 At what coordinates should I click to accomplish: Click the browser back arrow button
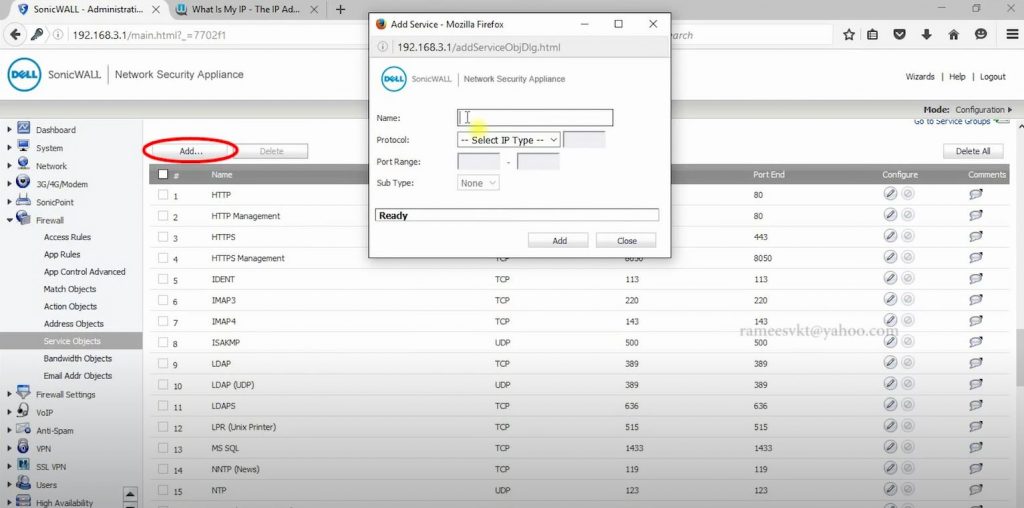14,35
